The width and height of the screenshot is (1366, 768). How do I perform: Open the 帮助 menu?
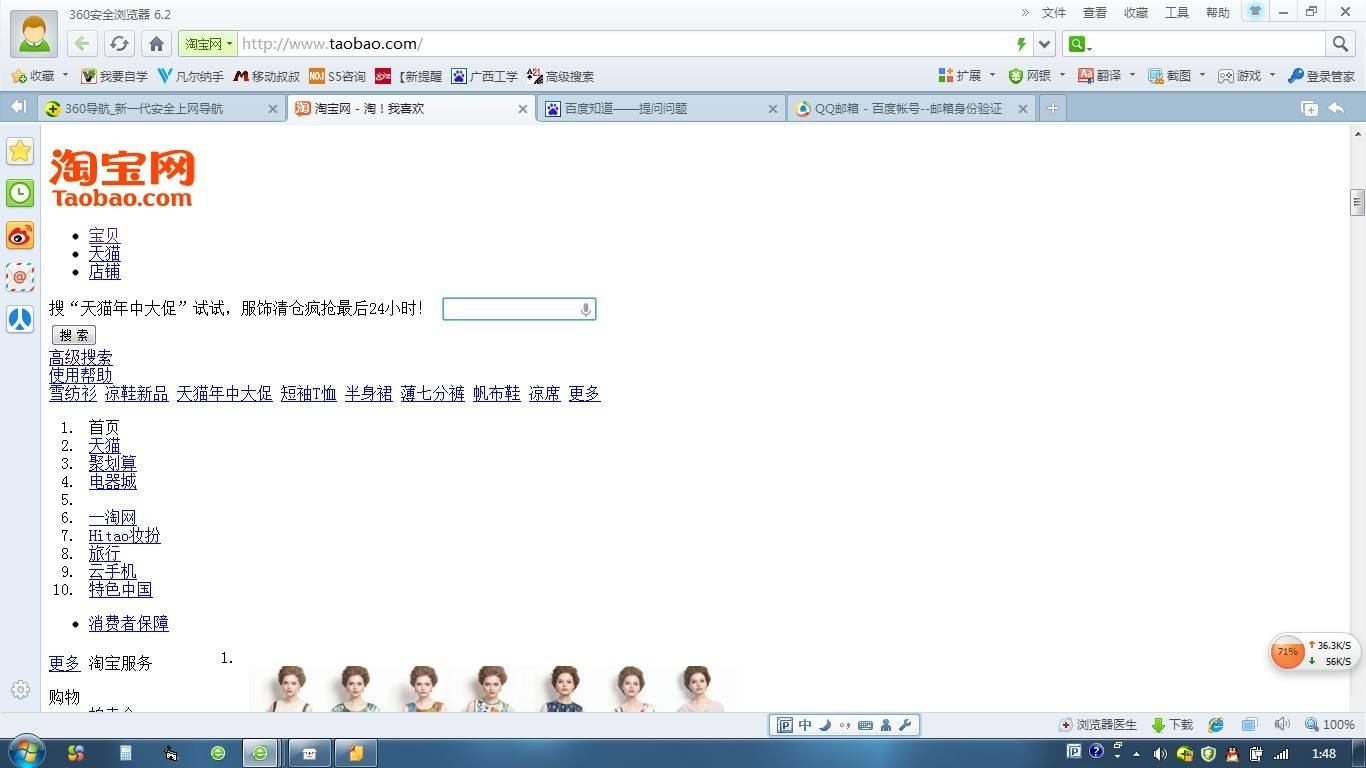1218,12
